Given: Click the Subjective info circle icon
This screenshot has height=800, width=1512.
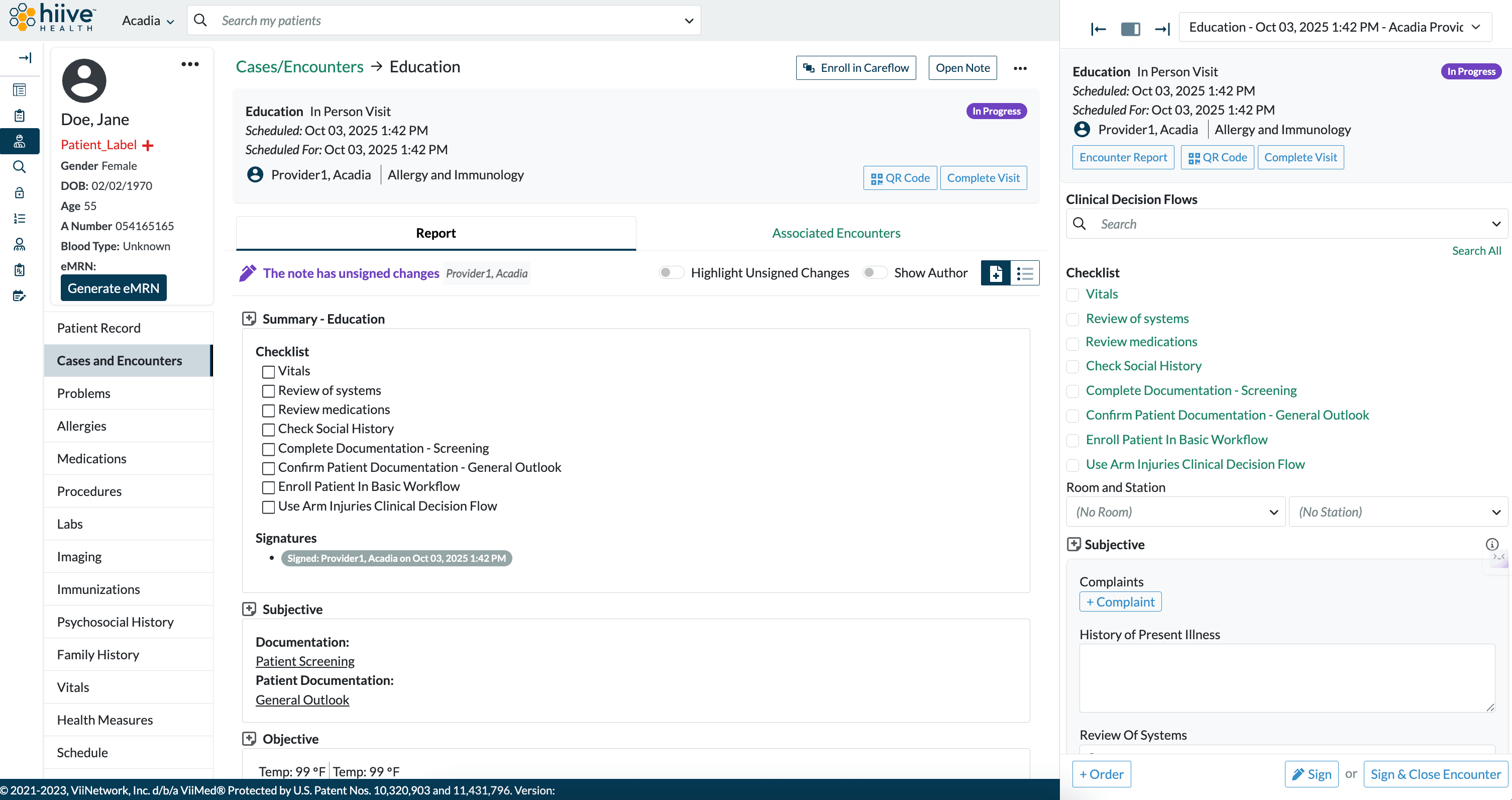Looking at the screenshot, I should pyautogui.click(x=1491, y=544).
